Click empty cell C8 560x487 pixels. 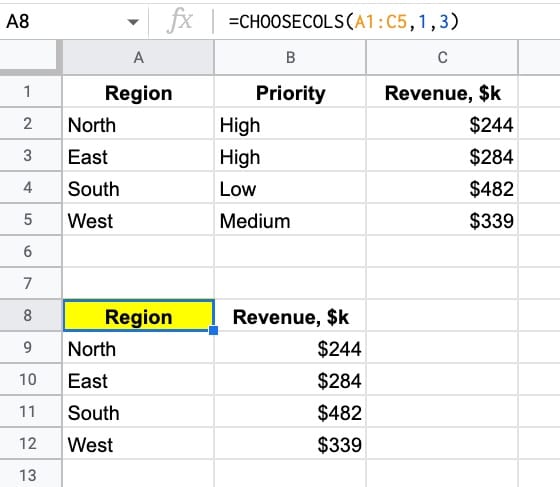pos(442,316)
